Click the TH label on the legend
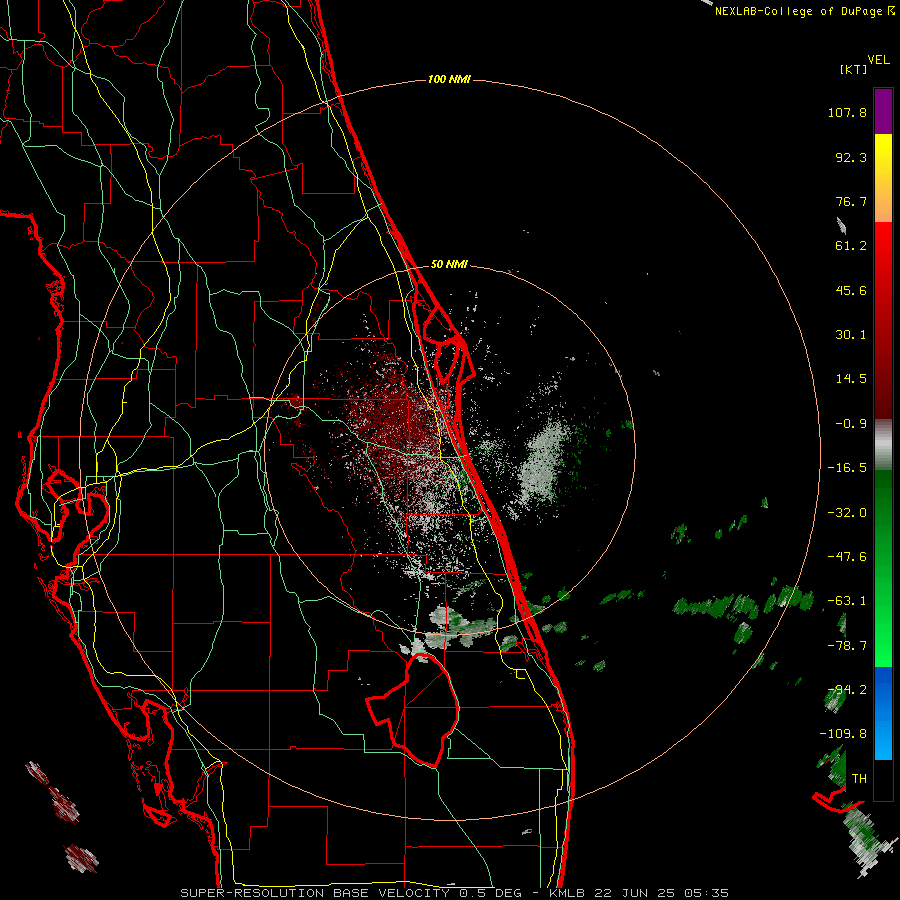The height and width of the screenshot is (900, 900). [x=859, y=779]
